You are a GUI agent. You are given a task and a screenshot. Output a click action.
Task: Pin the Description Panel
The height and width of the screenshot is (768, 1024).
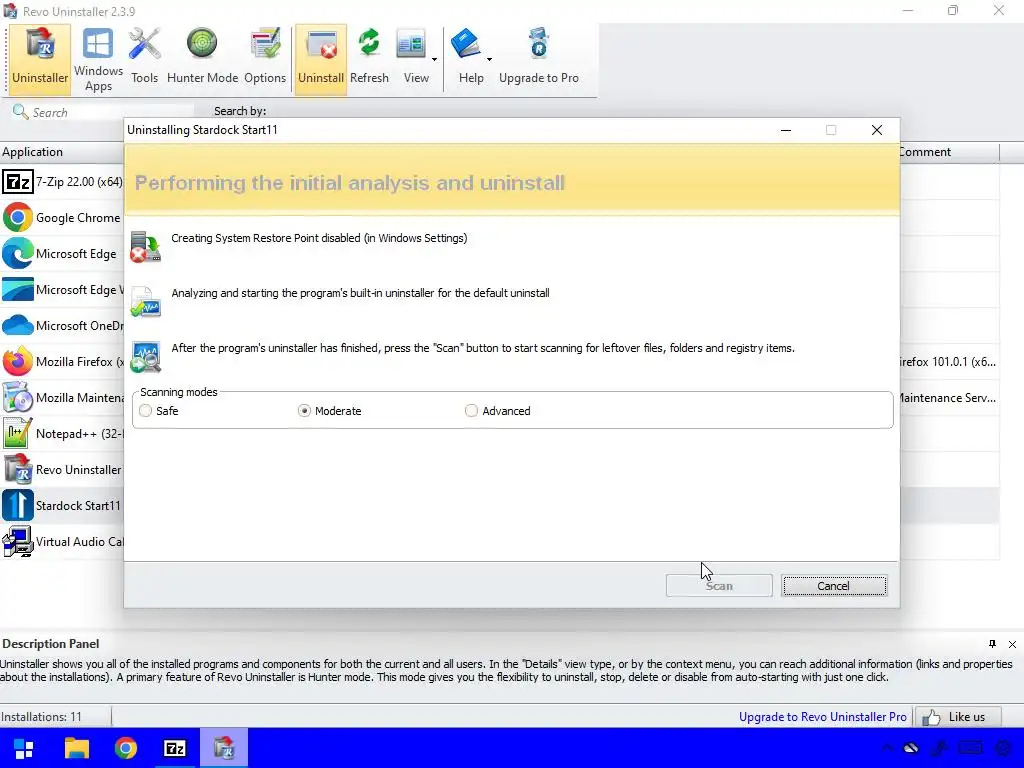tap(992, 644)
